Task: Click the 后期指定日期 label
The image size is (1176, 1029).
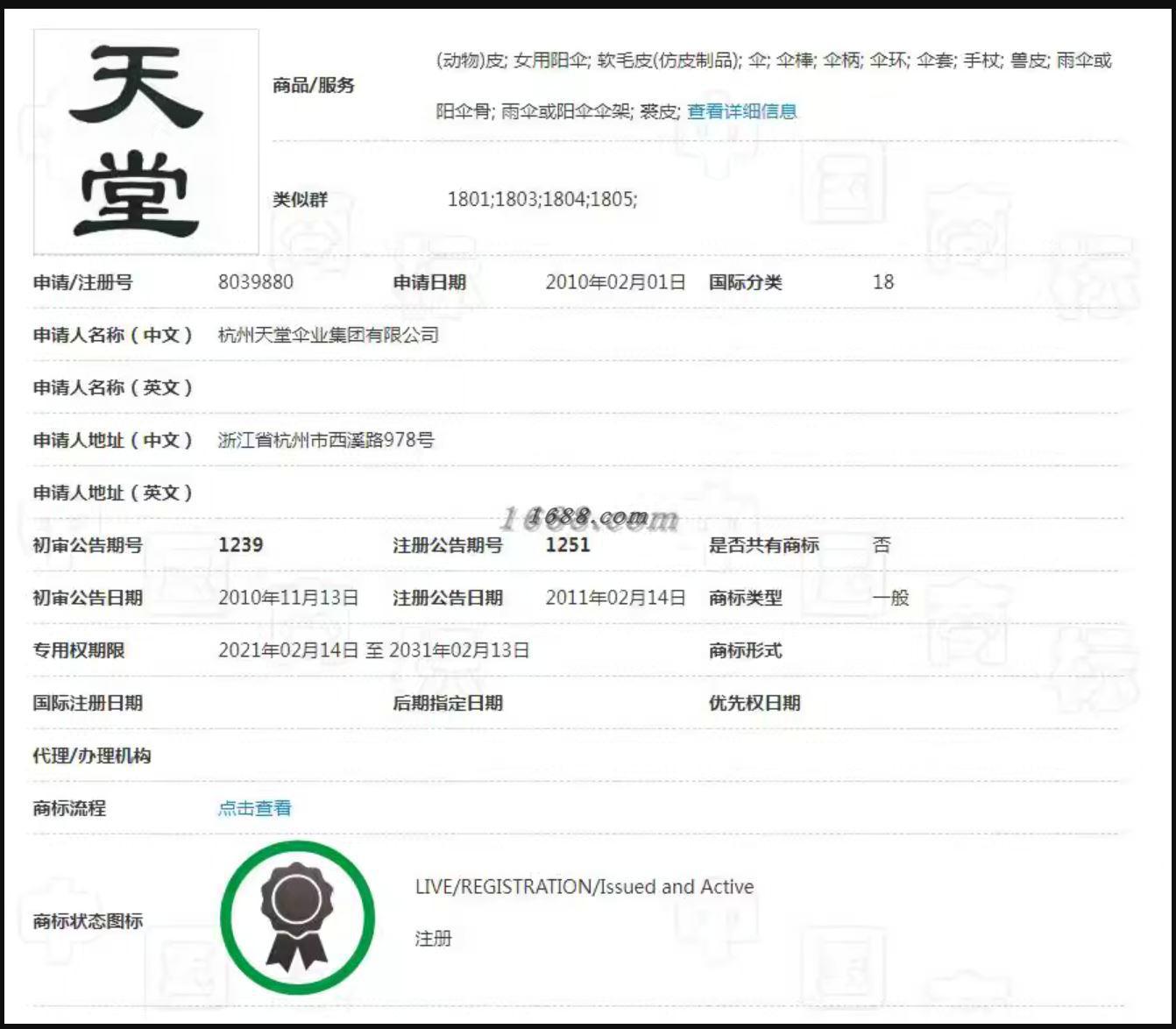Action: pyautogui.click(x=448, y=703)
